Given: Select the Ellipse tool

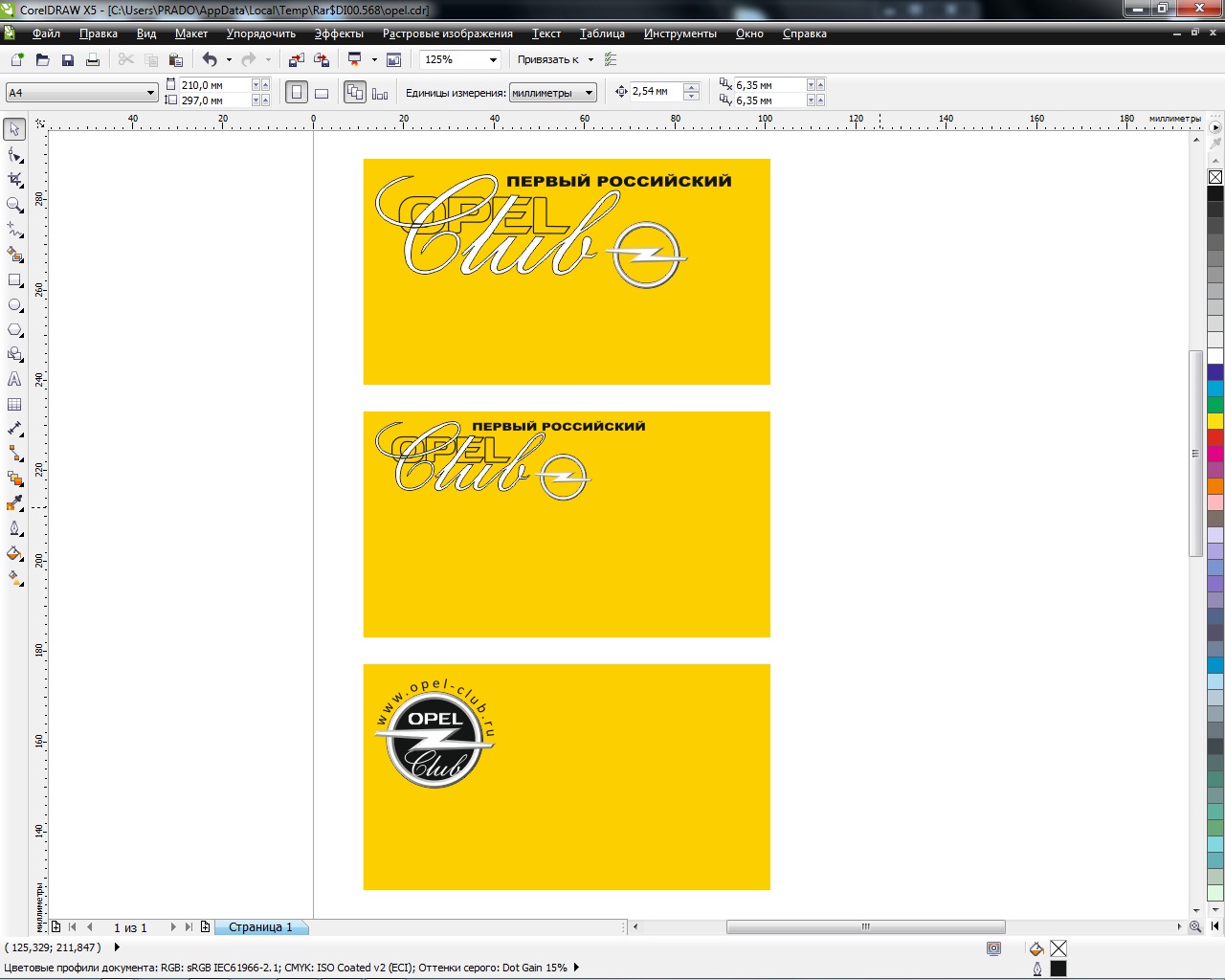Looking at the screenshot, I should click(x=14, y=304).
